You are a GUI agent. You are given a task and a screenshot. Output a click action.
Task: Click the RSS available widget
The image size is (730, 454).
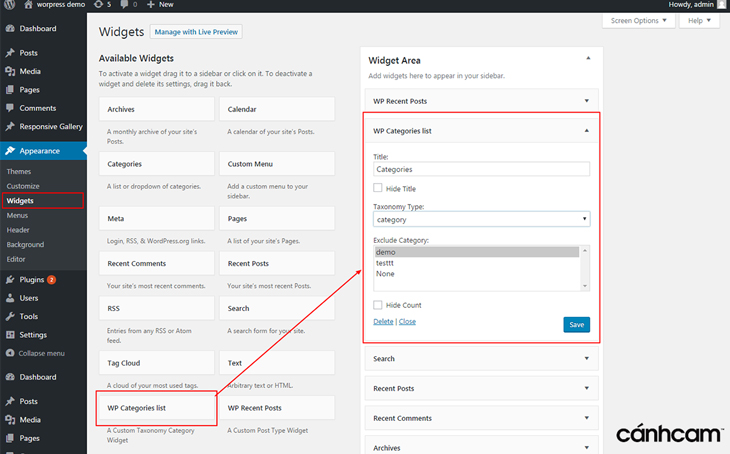156,308
